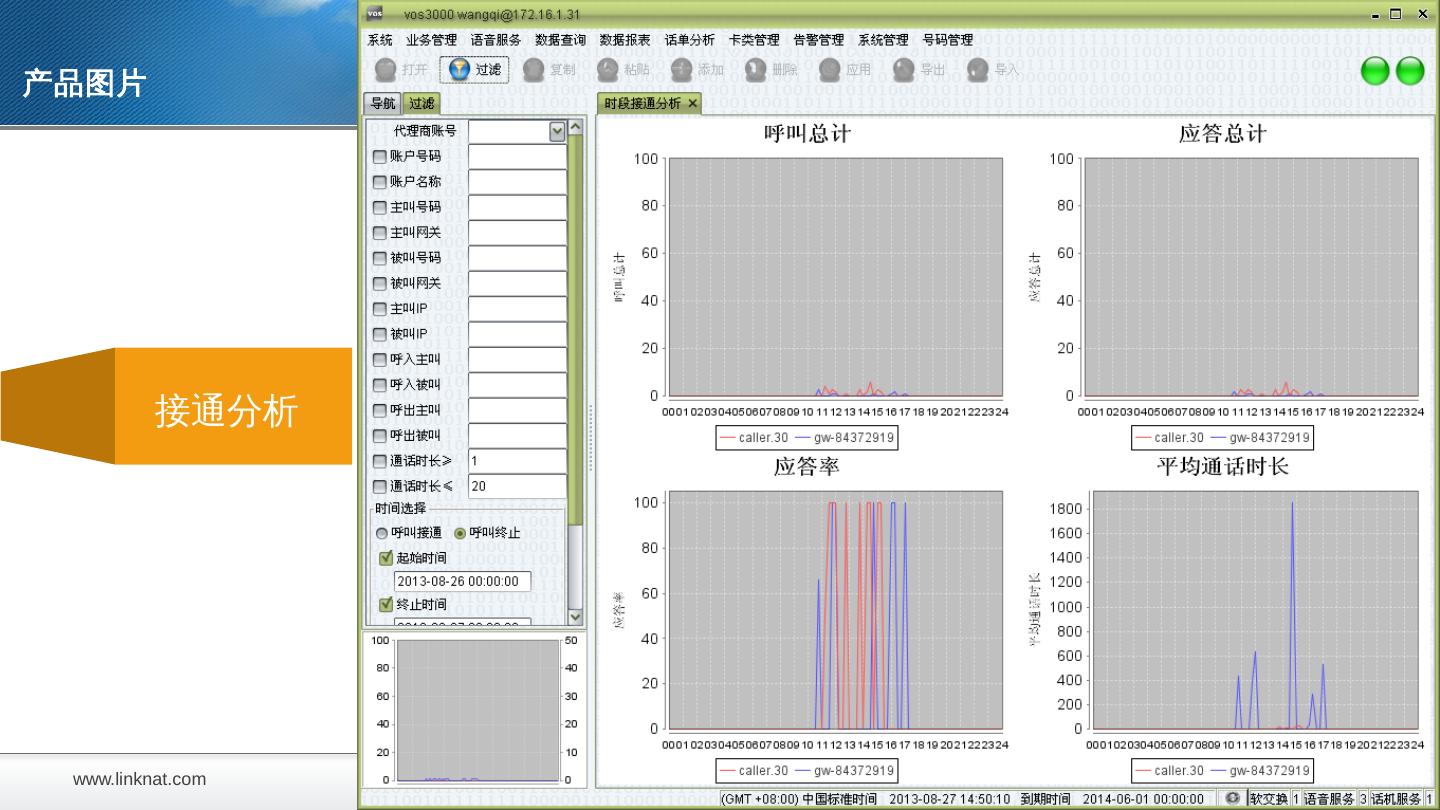Click the 删除 (Delete) toolbar icon

(756, 70)
